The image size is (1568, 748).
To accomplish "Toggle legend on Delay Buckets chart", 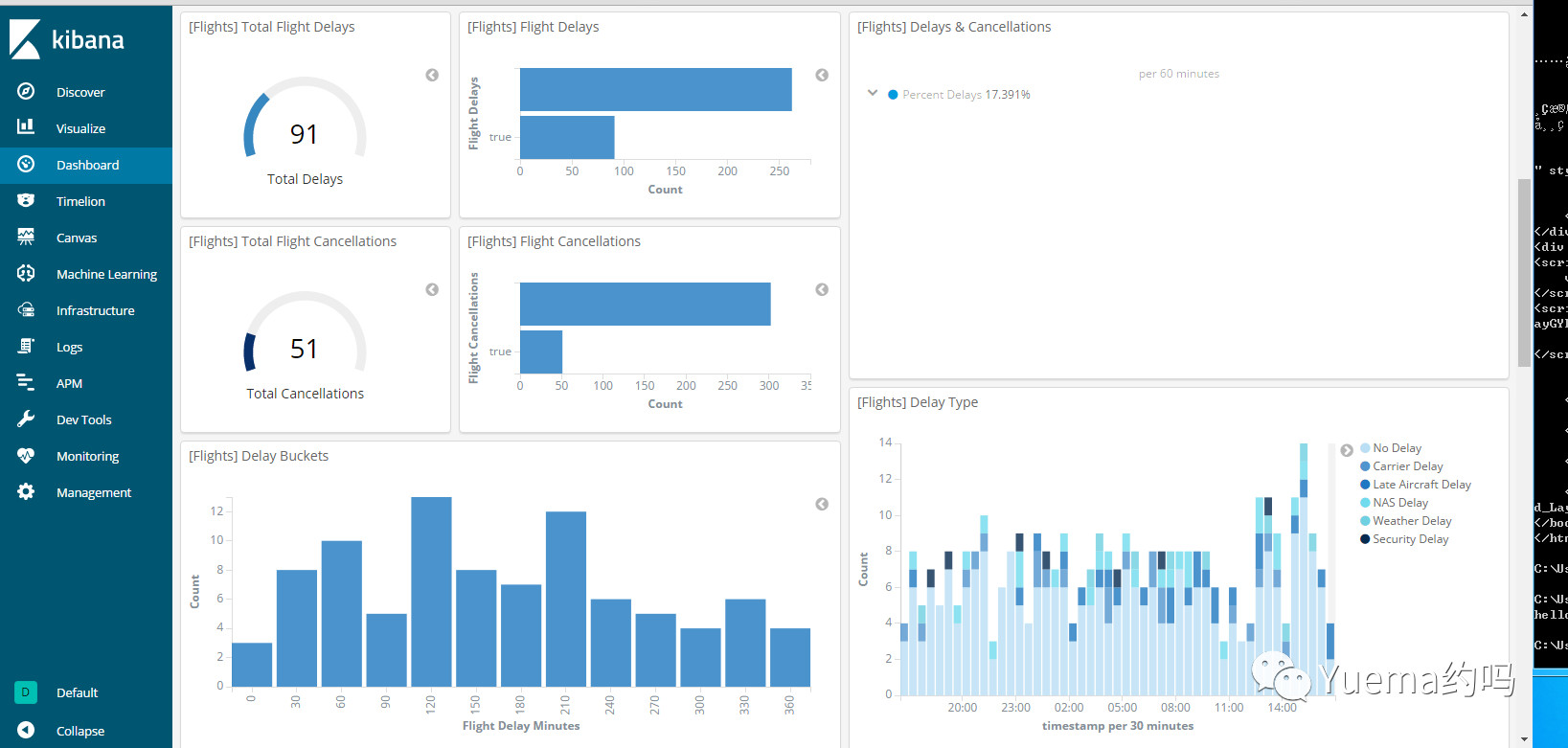I will (822, 504).
